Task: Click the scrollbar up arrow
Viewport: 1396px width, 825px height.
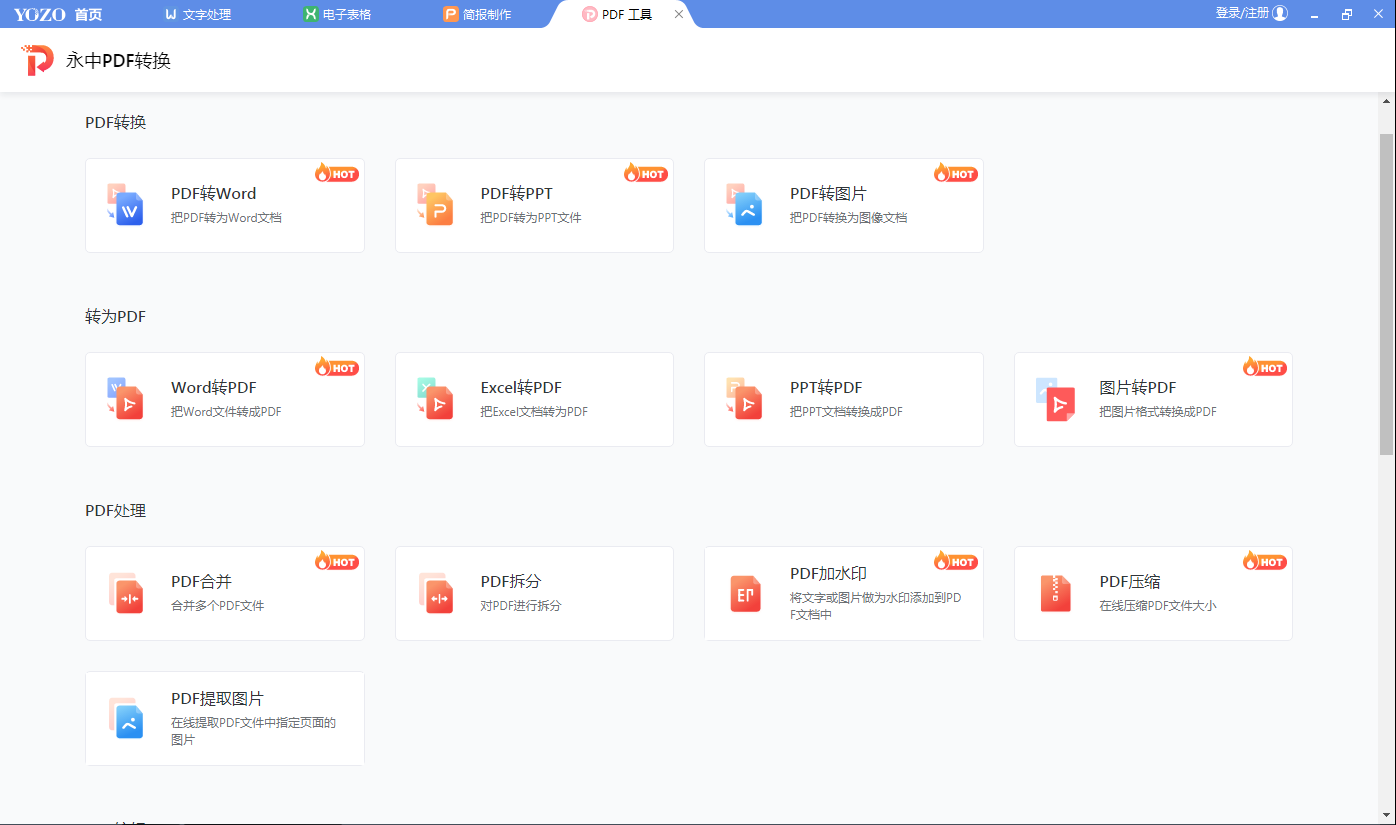Action: click(1387, 101)
